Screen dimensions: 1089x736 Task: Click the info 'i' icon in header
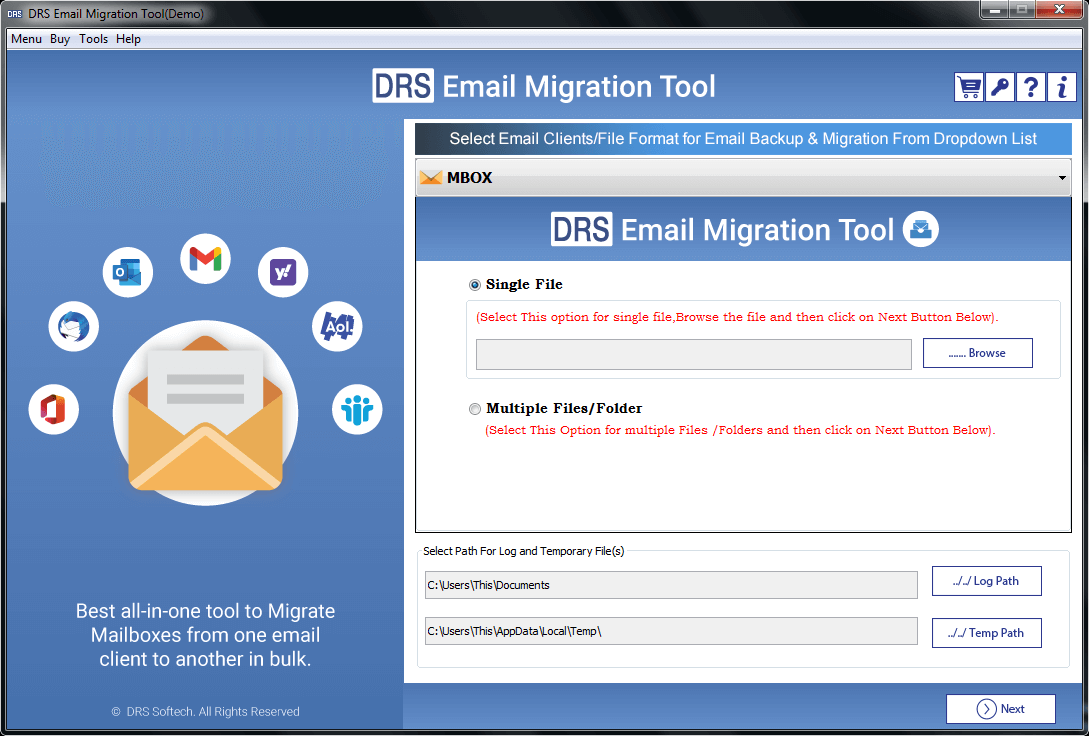click(1061, 87)
